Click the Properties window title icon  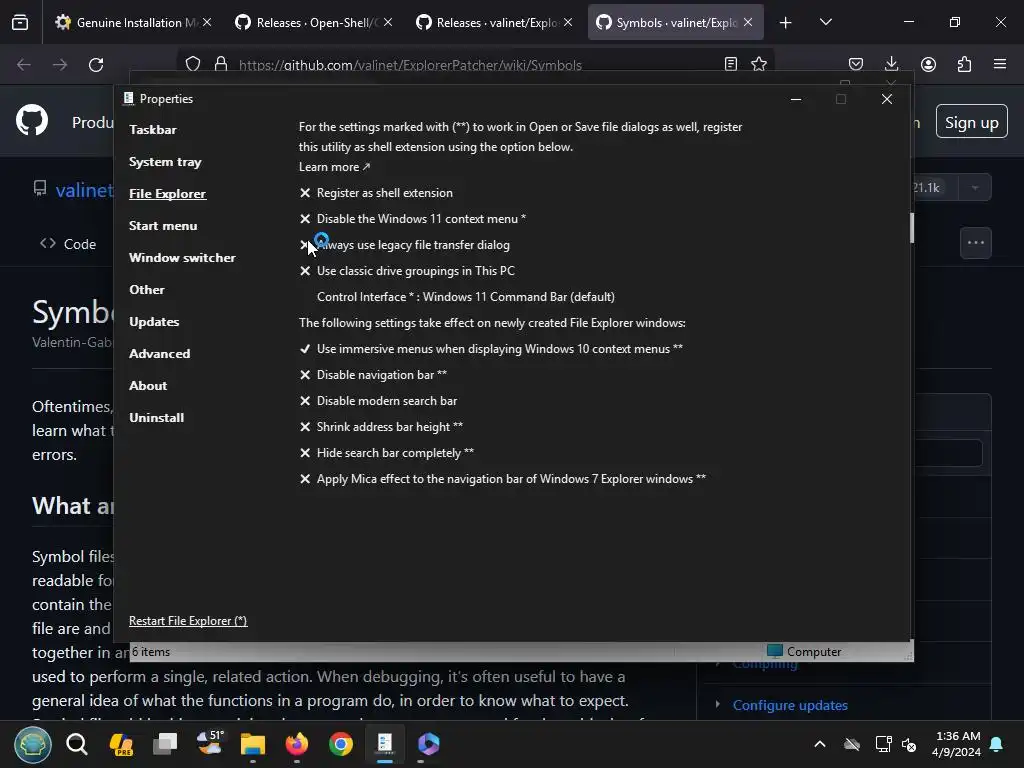click(129, 99)
